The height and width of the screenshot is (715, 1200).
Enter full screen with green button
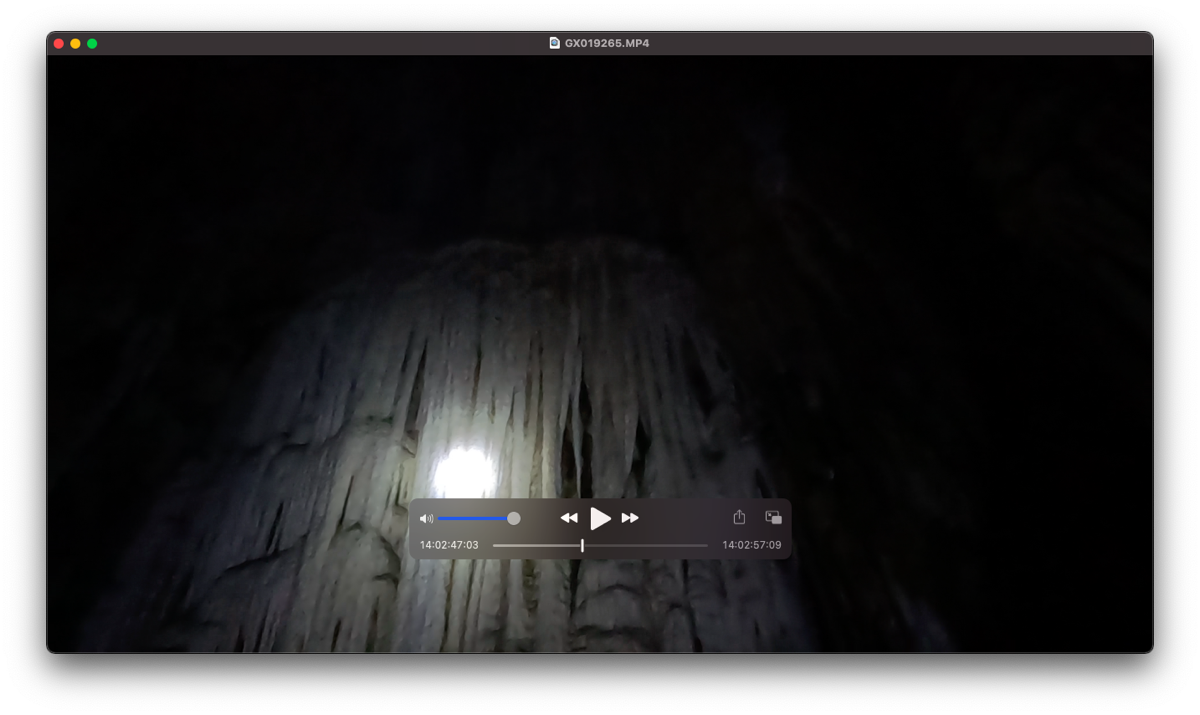click(x=92, y=44)
